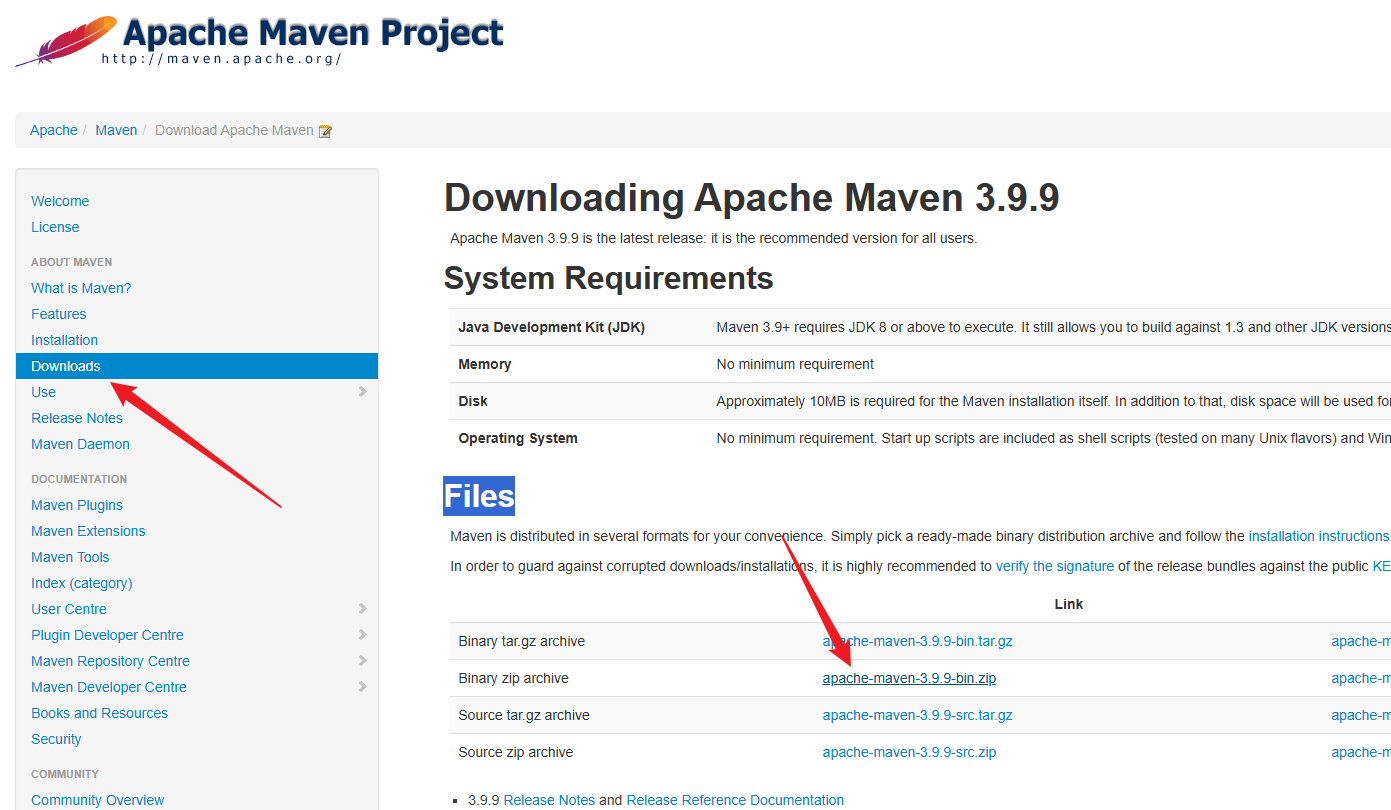This screenshot has height=810, width=1391.
Task: Click the Binary zip archive cell
Action: tap(513, 678)
